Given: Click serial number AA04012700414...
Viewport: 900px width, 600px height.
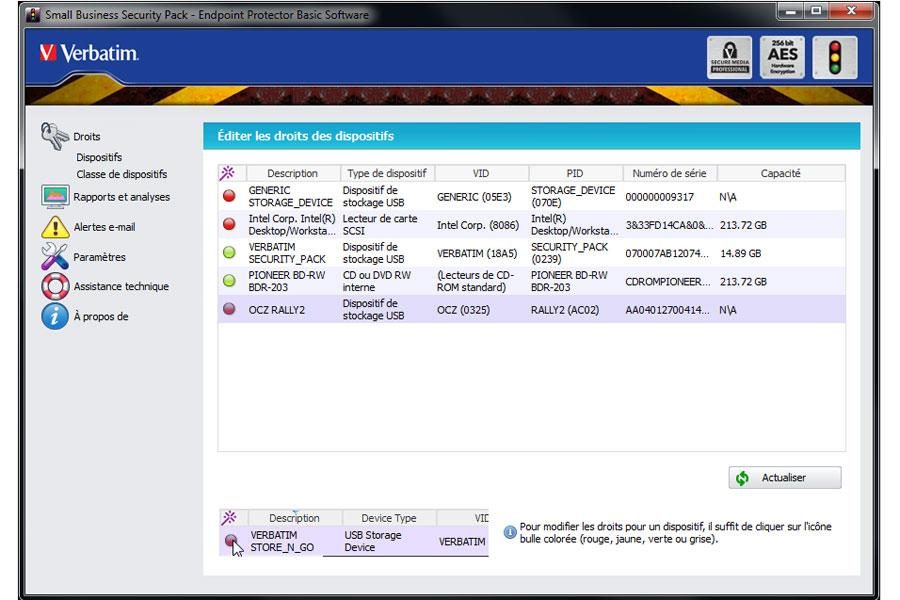Looking at the screenshot, I should [x=668, y=310].
